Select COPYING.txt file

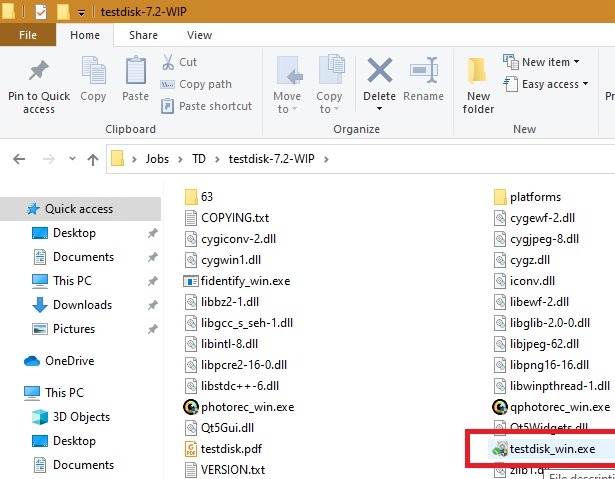(x=227, y=218)
